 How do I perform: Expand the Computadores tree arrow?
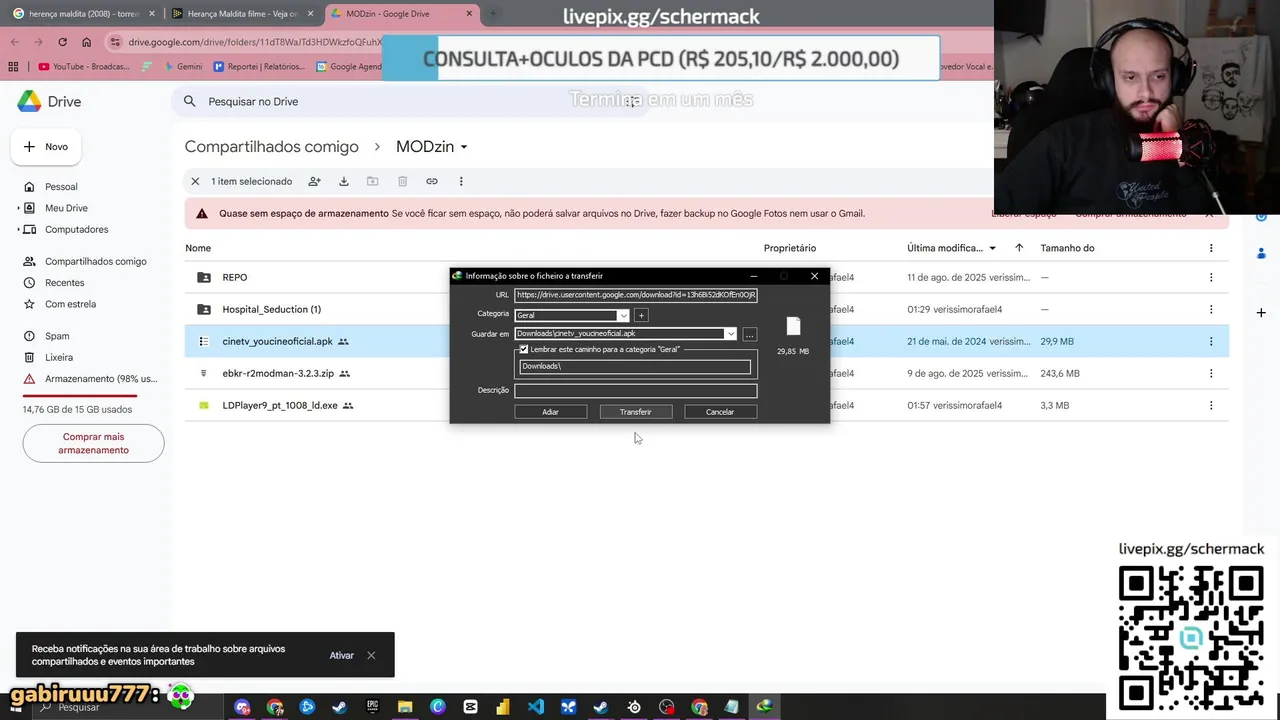pos(18,229)
